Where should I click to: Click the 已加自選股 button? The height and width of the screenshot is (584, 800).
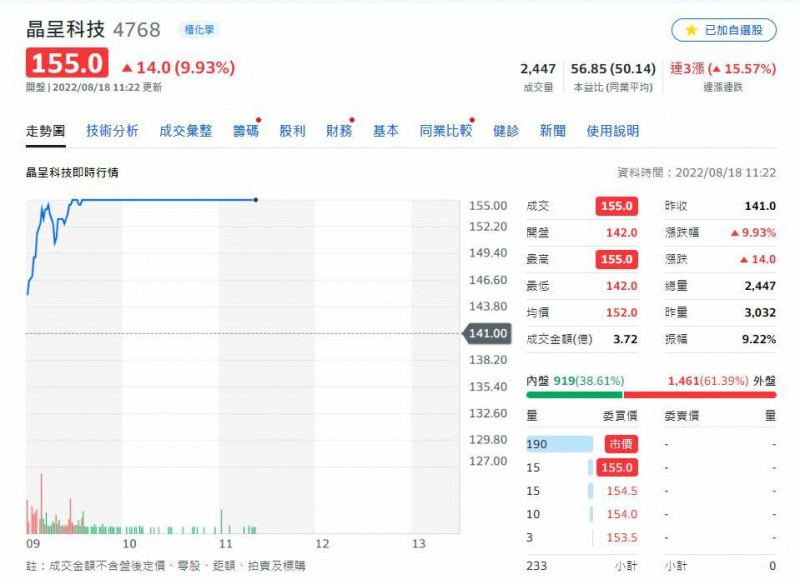coord(723,30)
